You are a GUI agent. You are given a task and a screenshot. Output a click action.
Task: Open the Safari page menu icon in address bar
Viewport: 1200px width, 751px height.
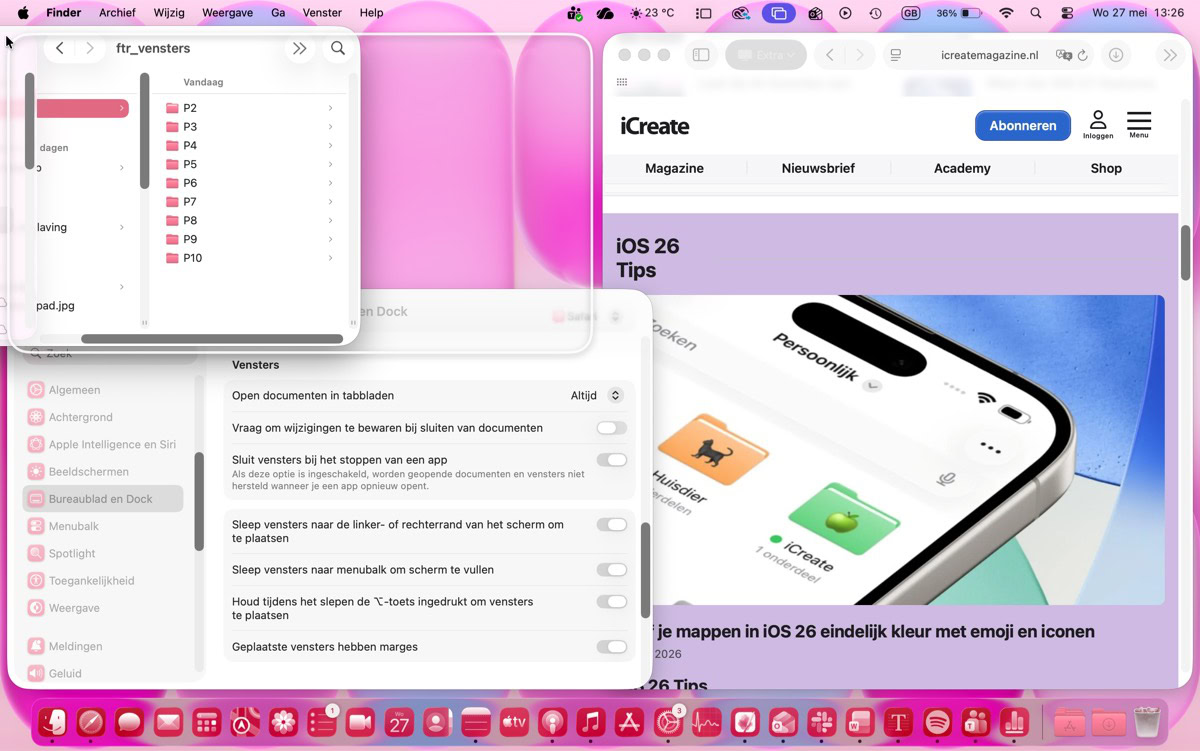point(895,55)
